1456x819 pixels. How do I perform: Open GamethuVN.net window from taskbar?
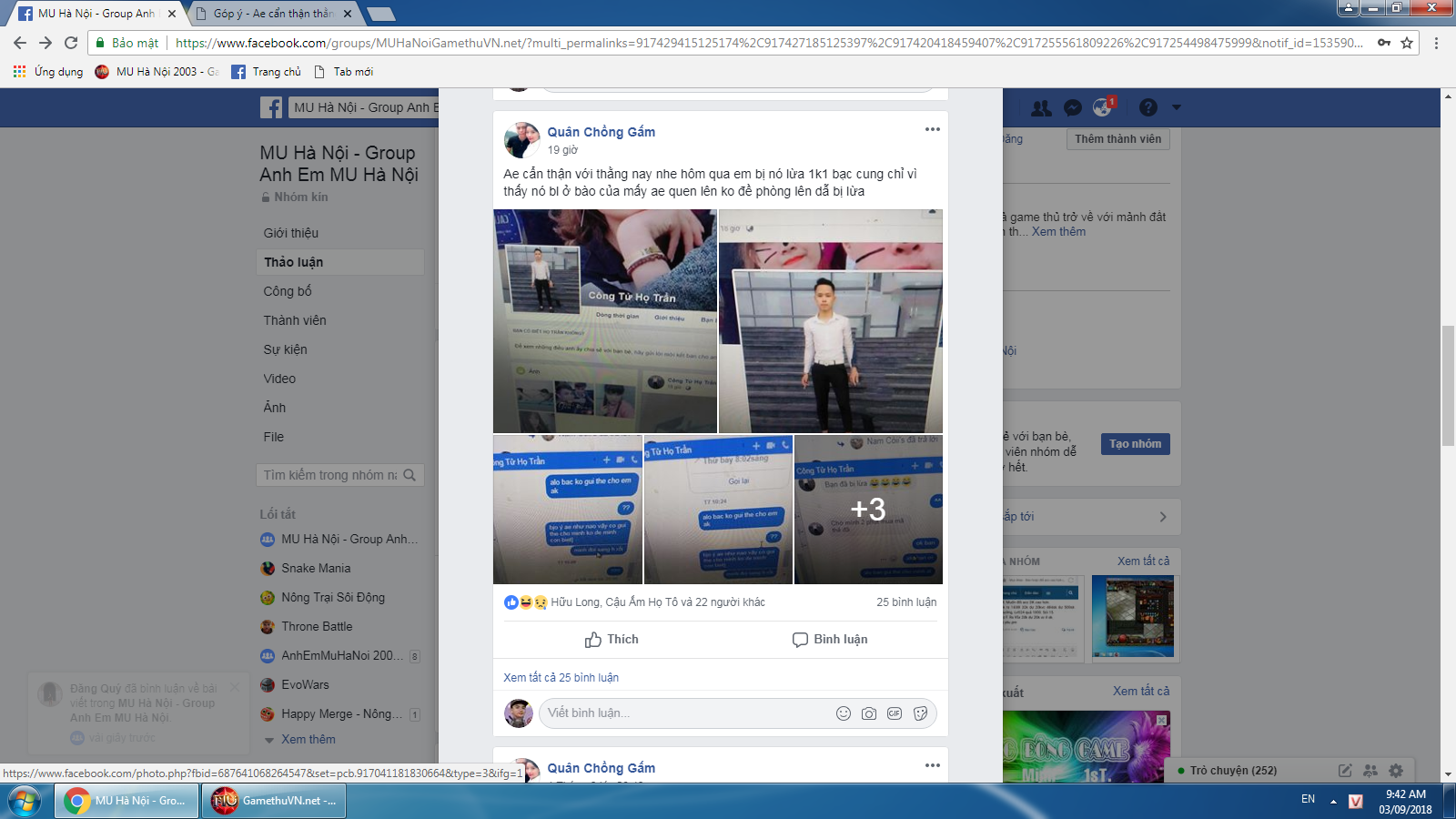click(x=275, y=801)
